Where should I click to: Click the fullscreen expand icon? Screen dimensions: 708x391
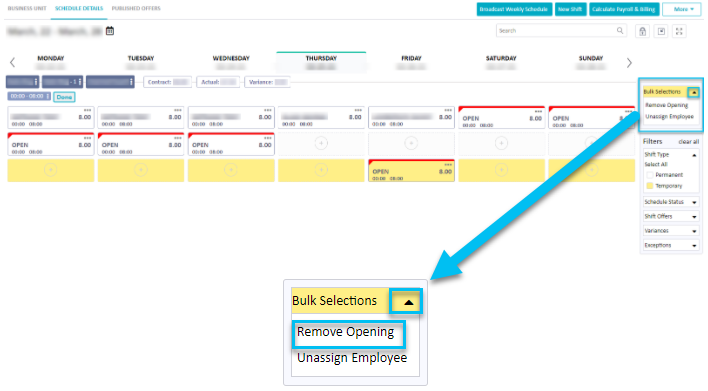tap(679, 31)
